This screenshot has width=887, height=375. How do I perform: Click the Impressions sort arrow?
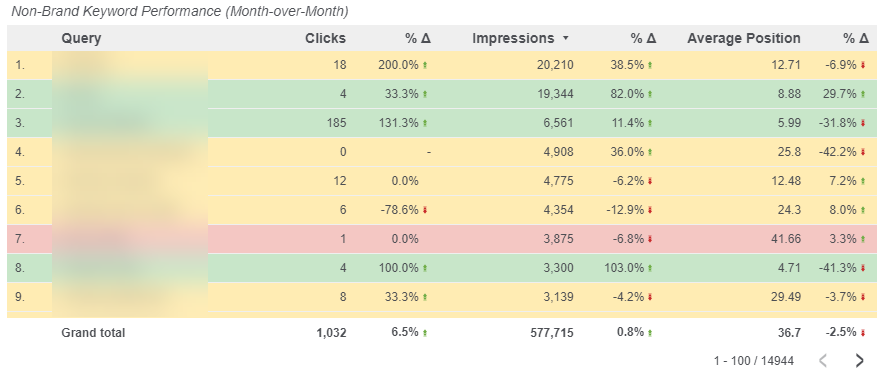pos(565,38)
